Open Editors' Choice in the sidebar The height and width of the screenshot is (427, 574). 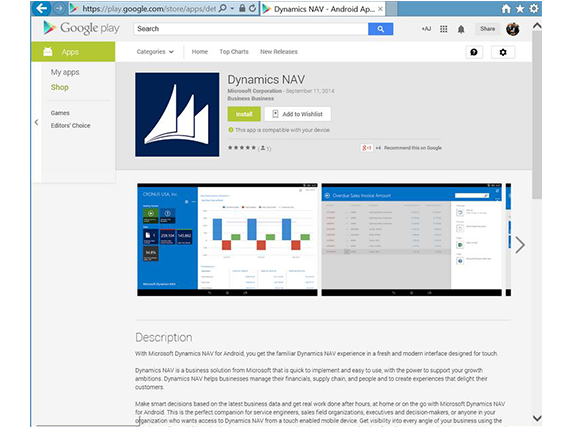click(x=70, y=125)
